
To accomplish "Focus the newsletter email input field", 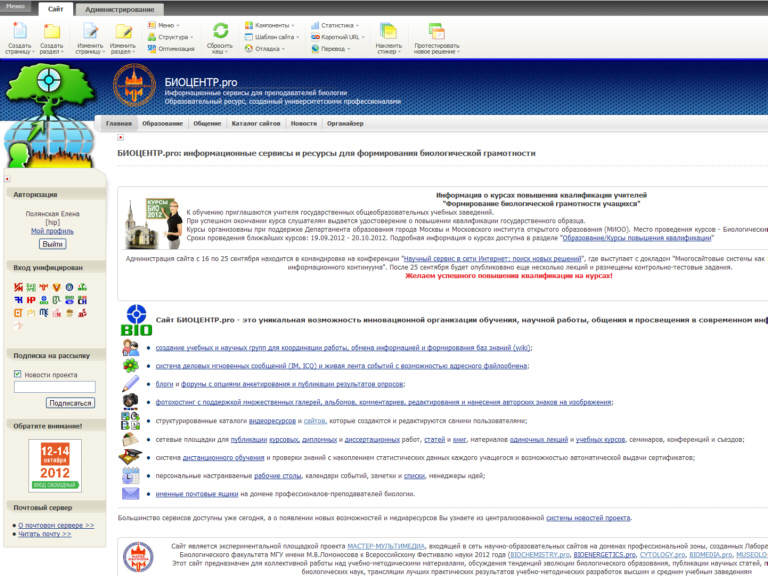I will click(x=55, y=387).
